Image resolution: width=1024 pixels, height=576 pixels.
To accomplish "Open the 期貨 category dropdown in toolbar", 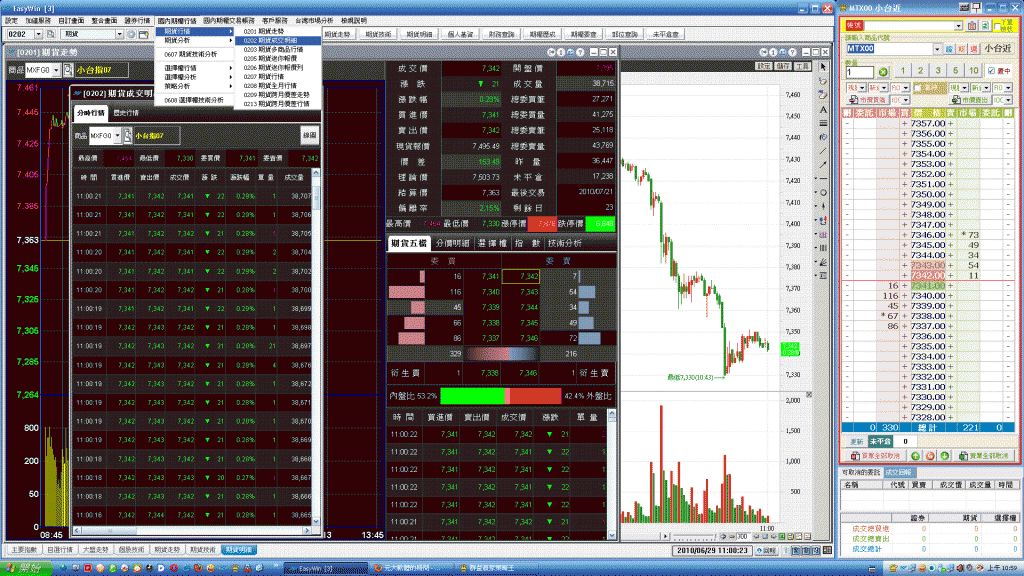I will pyautogui.click(x=119, y=34).
